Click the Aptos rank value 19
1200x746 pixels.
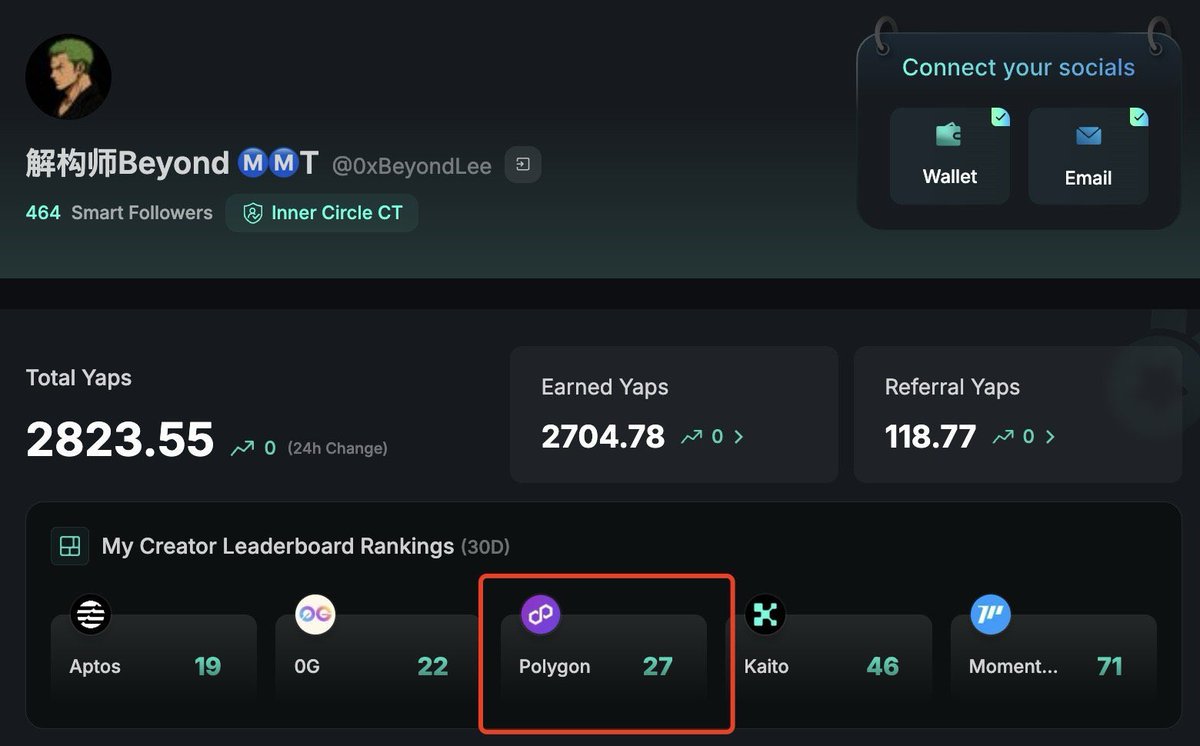pyautogui.click(x=208, y=667)
